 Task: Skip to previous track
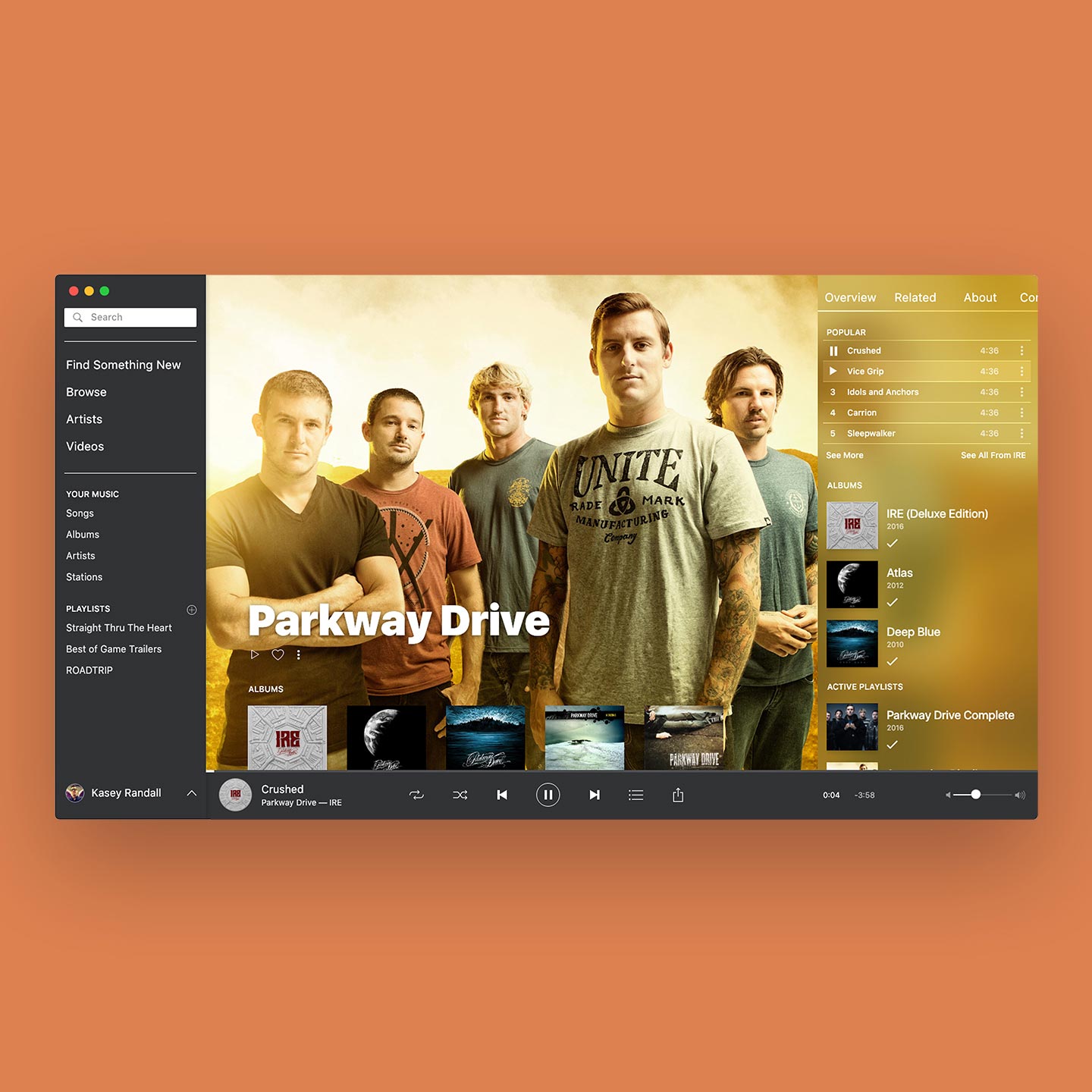(x=502, y=795)
